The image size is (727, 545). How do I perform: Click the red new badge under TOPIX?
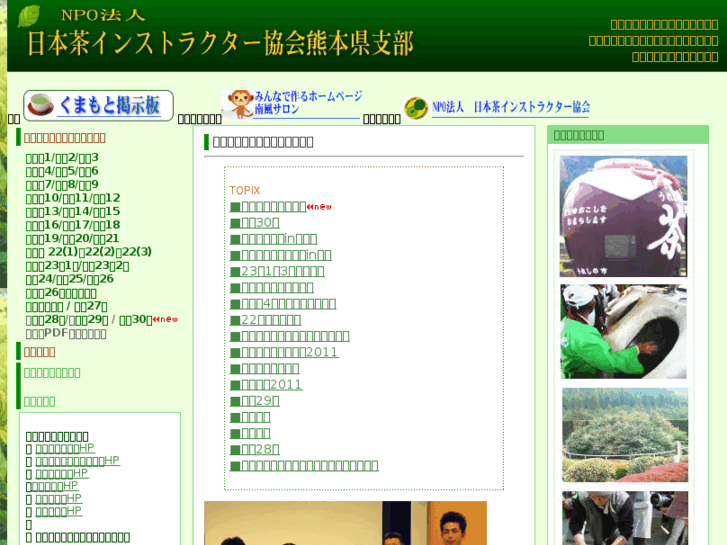point(319,207)
